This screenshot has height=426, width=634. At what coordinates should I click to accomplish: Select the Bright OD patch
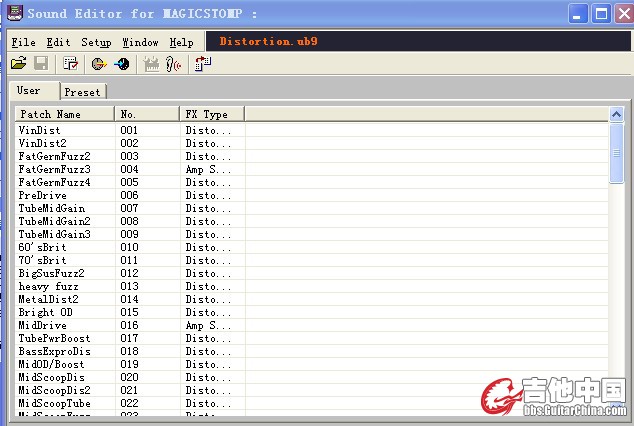pyautogui.click(x=46, y=312)
